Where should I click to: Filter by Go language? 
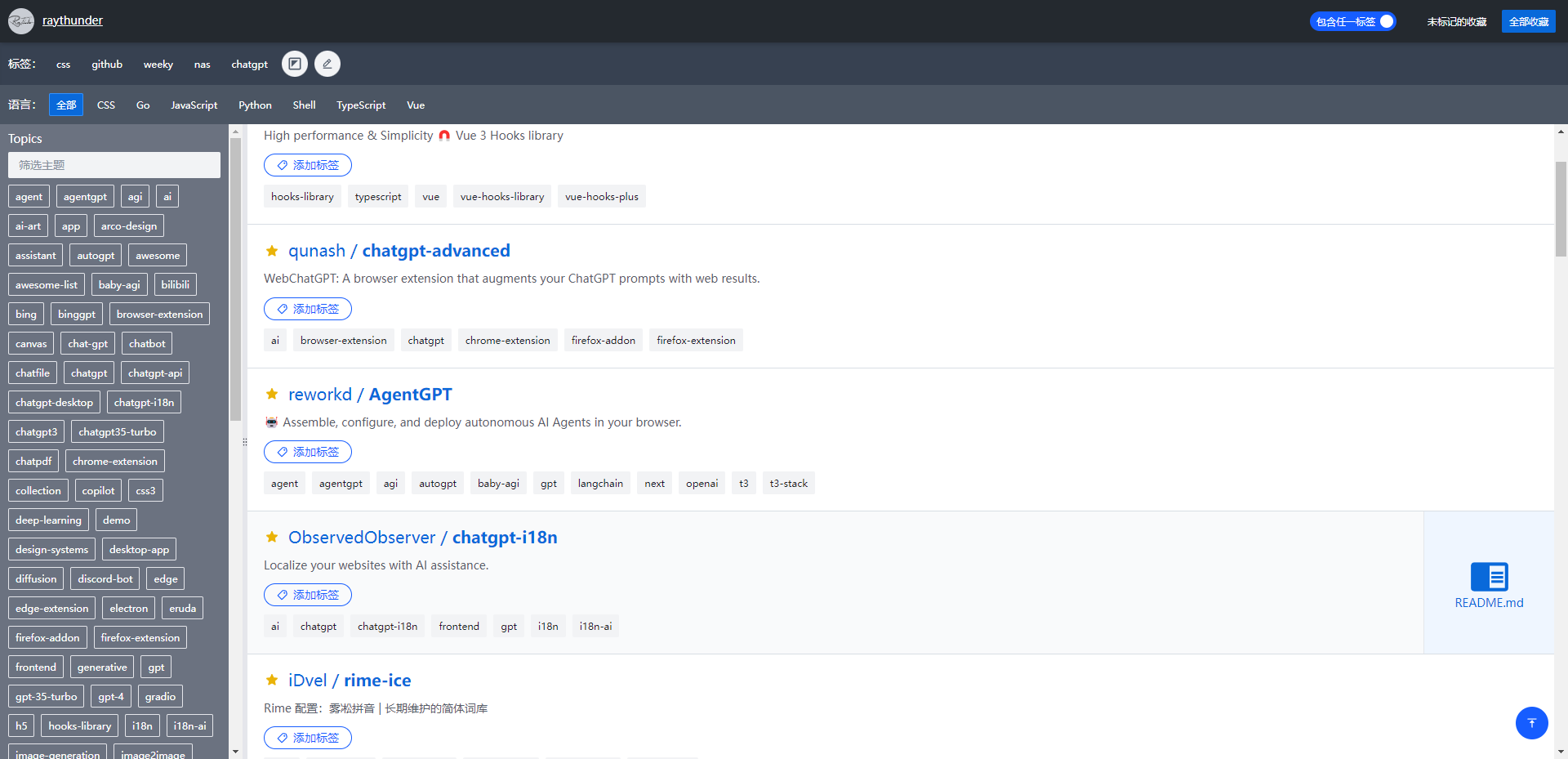click(143, 105)
